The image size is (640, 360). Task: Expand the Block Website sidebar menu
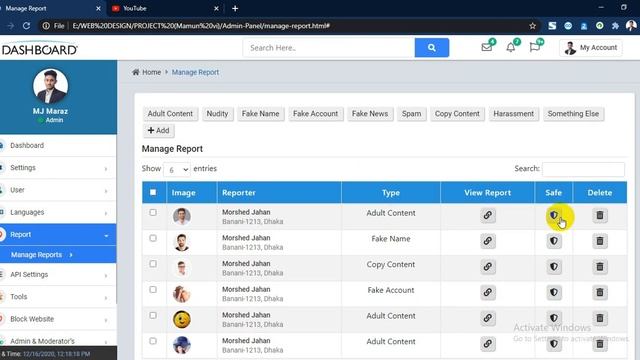point(58,319)
